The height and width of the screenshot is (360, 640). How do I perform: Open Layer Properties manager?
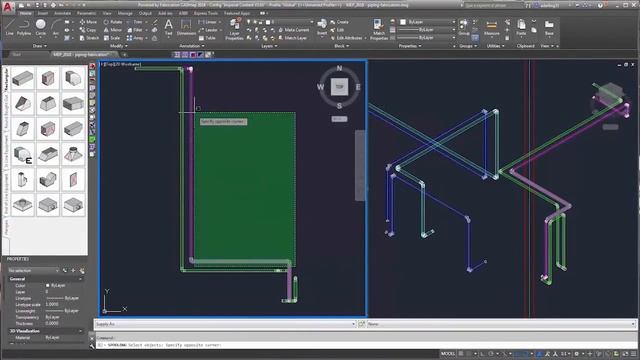(234, 29)
